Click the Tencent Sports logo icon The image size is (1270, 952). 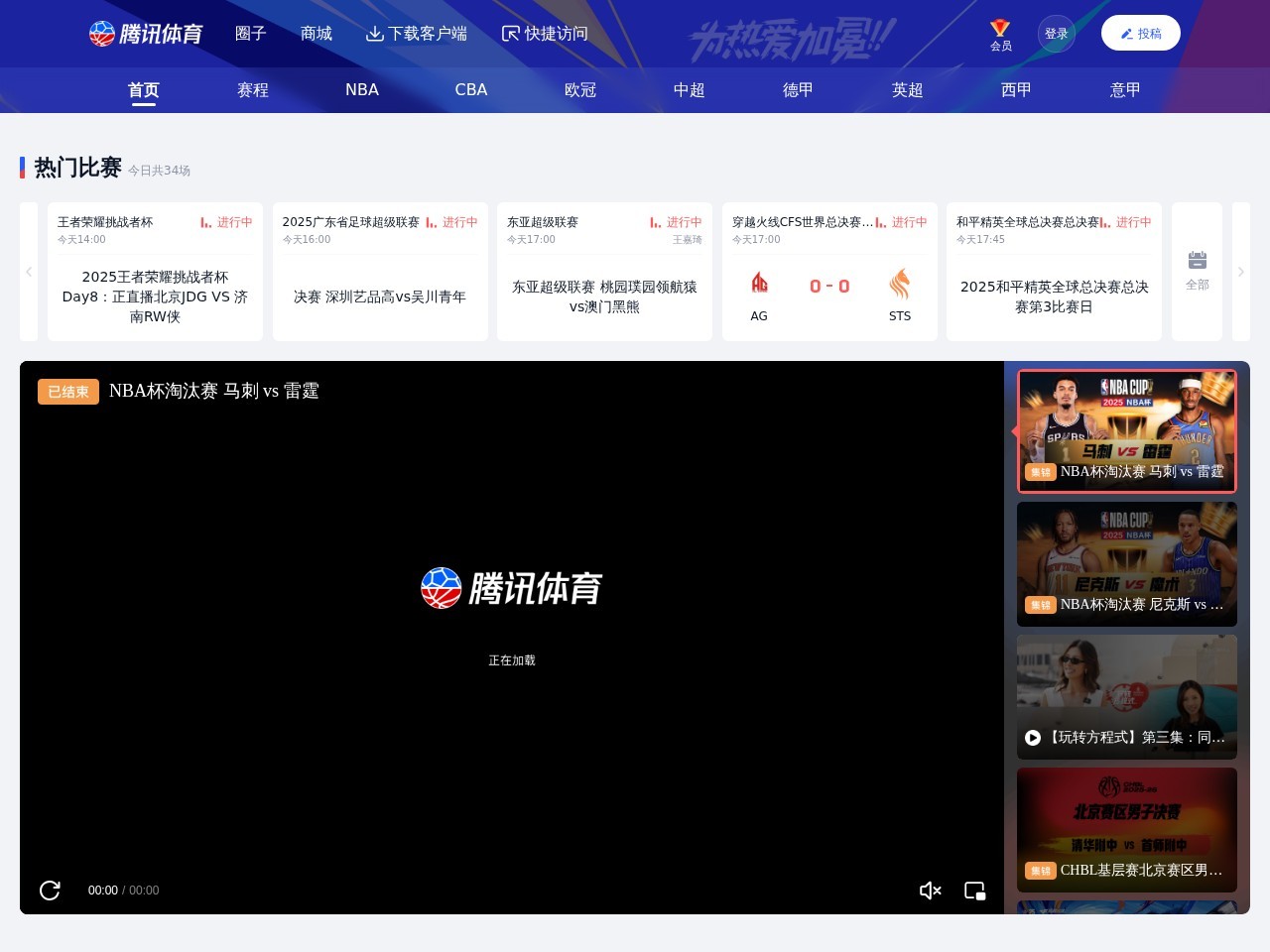100,34
